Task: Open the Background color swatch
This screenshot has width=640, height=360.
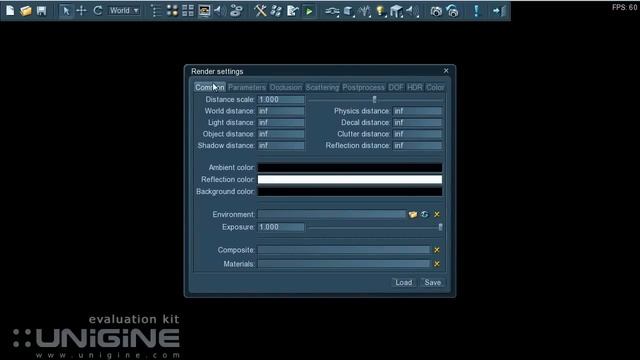Action: pyautogui.click(x=350, y=191)
